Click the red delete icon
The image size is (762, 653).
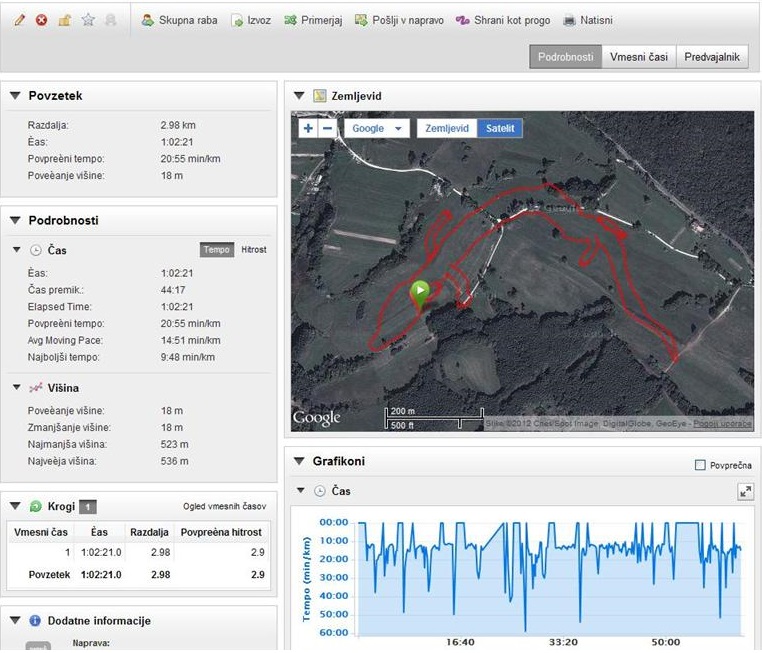42,20
